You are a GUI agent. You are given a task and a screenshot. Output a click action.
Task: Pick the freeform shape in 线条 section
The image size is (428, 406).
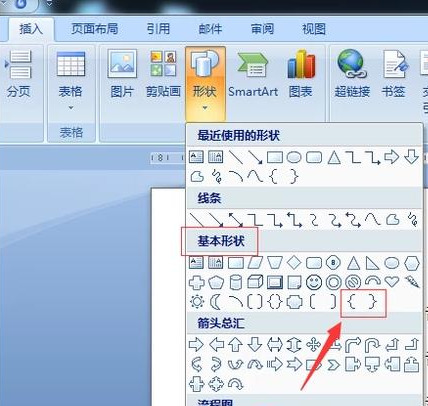click(x=393, y=220)
